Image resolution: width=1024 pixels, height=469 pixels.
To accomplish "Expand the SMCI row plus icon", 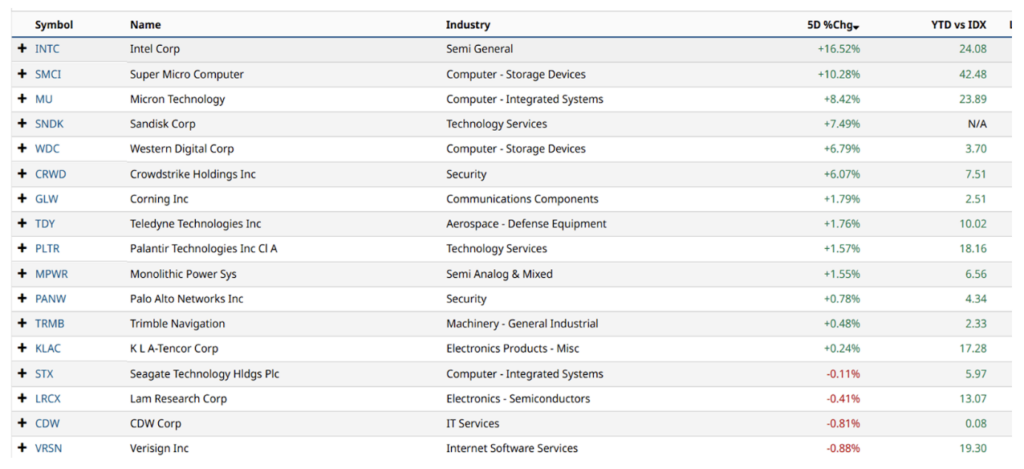I will pos(22,74).
